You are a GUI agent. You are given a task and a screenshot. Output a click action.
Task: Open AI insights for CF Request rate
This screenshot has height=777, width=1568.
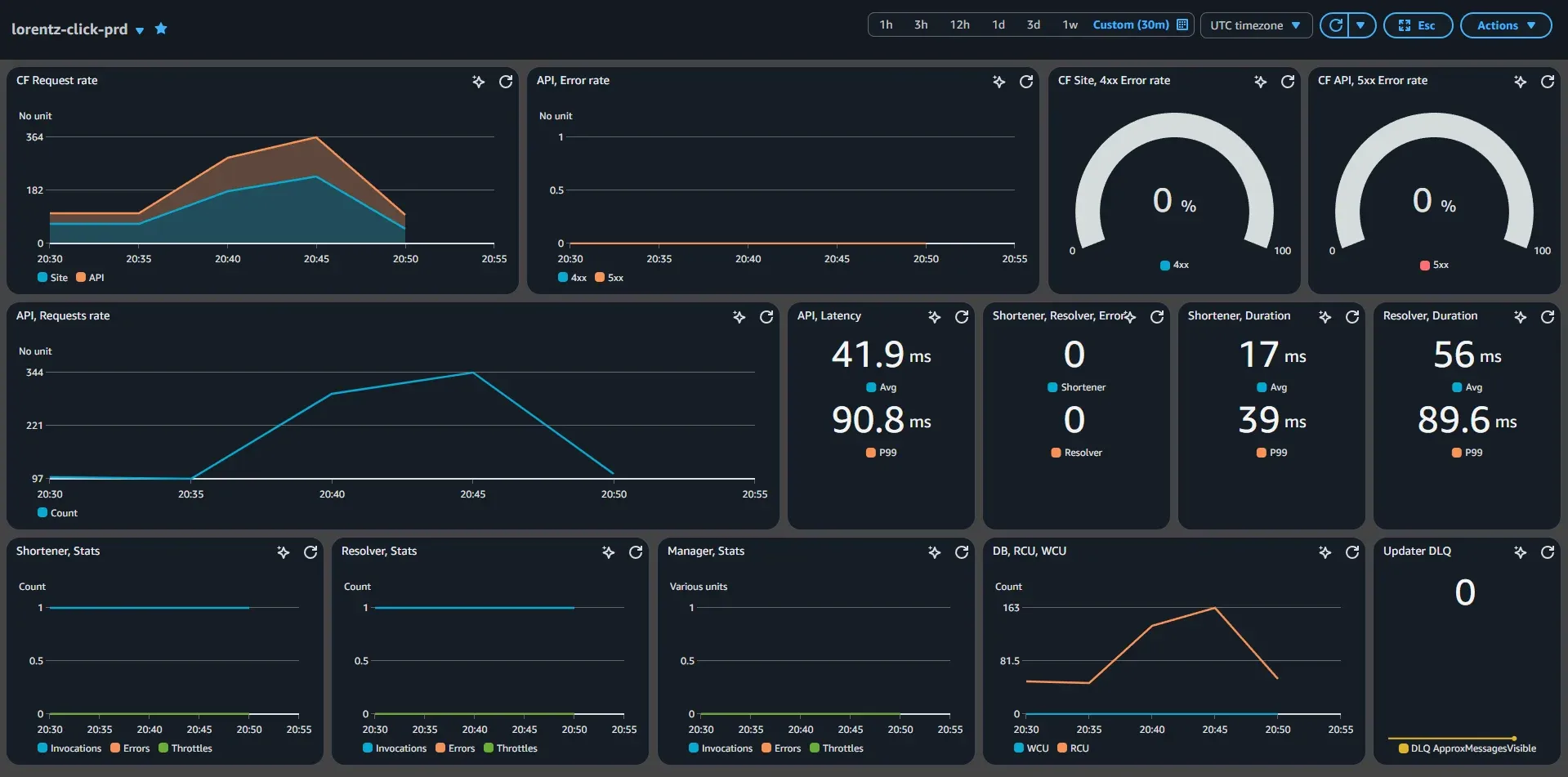(479, 82)
